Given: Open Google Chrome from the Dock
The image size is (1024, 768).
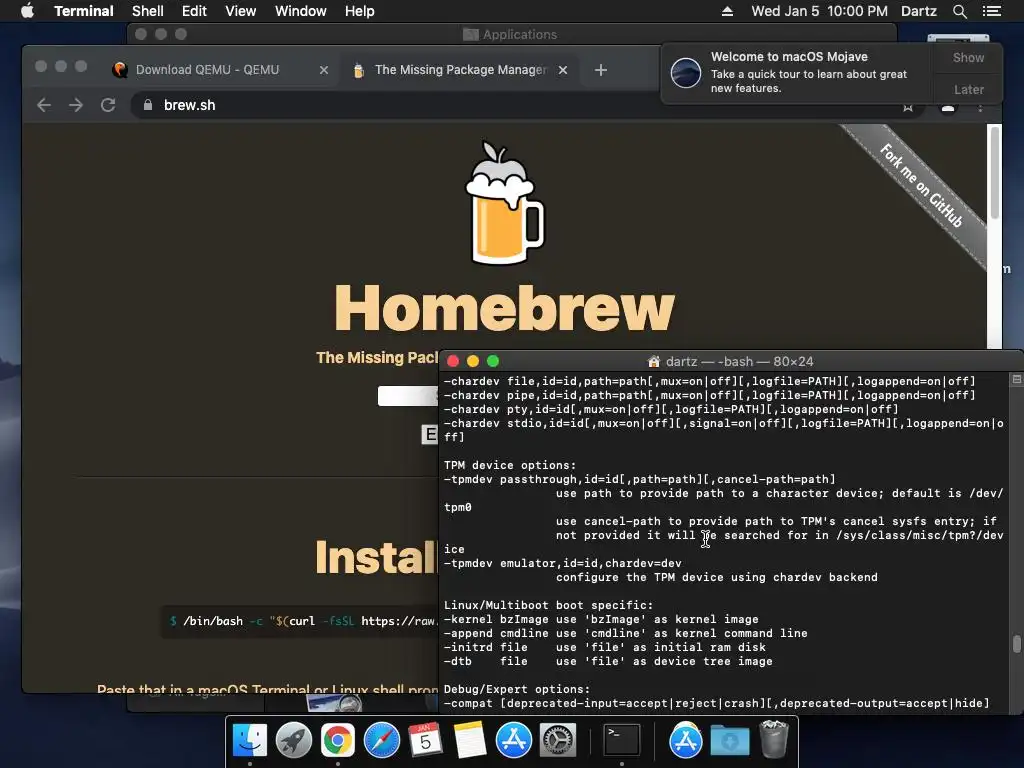Looking at the screenshot, I should coord(337,741).
